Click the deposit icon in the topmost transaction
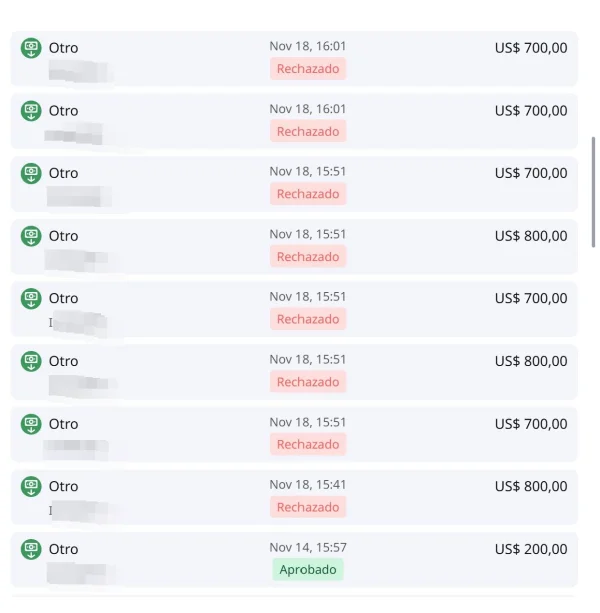Viewport: 600px width, 613px height. tap(31, 48)
